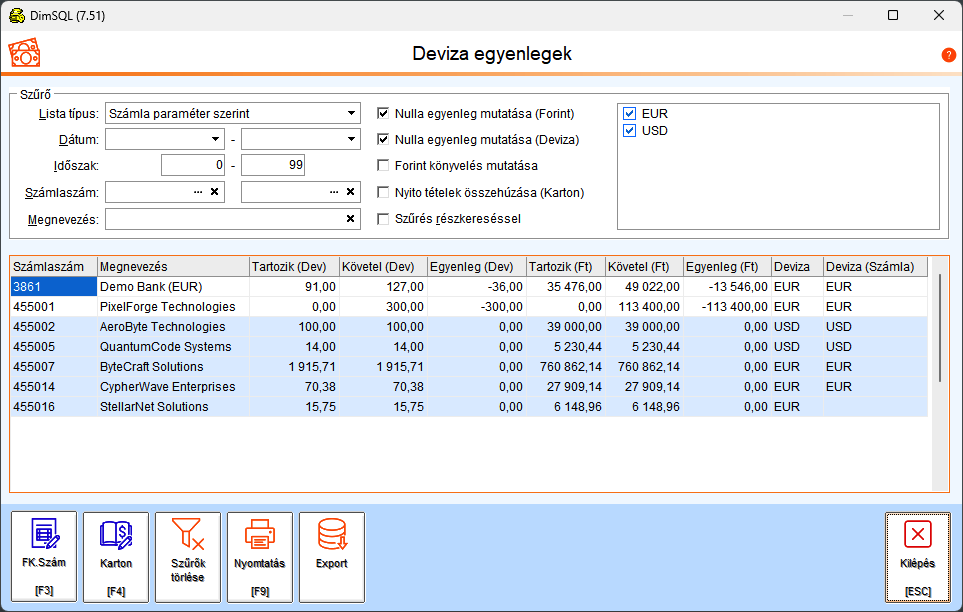Open FK.Szám ledger account [F3]

tap(44, 557)
